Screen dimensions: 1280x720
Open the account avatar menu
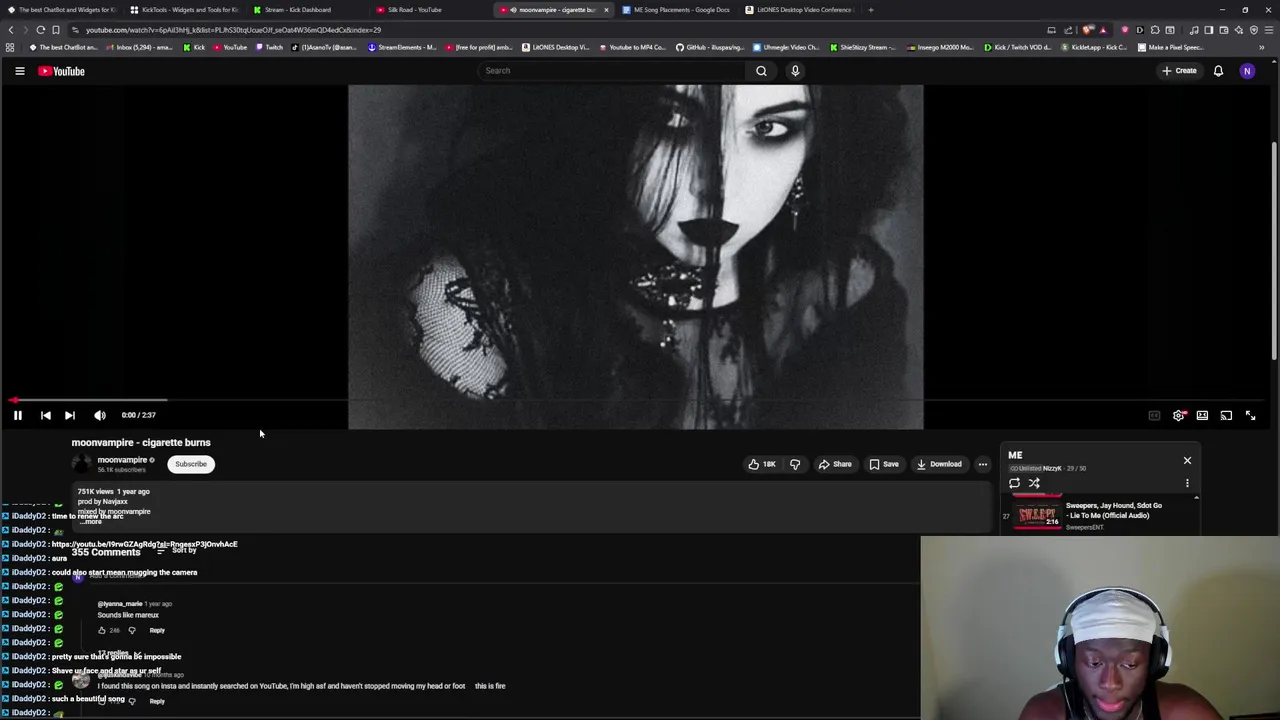1247,71
